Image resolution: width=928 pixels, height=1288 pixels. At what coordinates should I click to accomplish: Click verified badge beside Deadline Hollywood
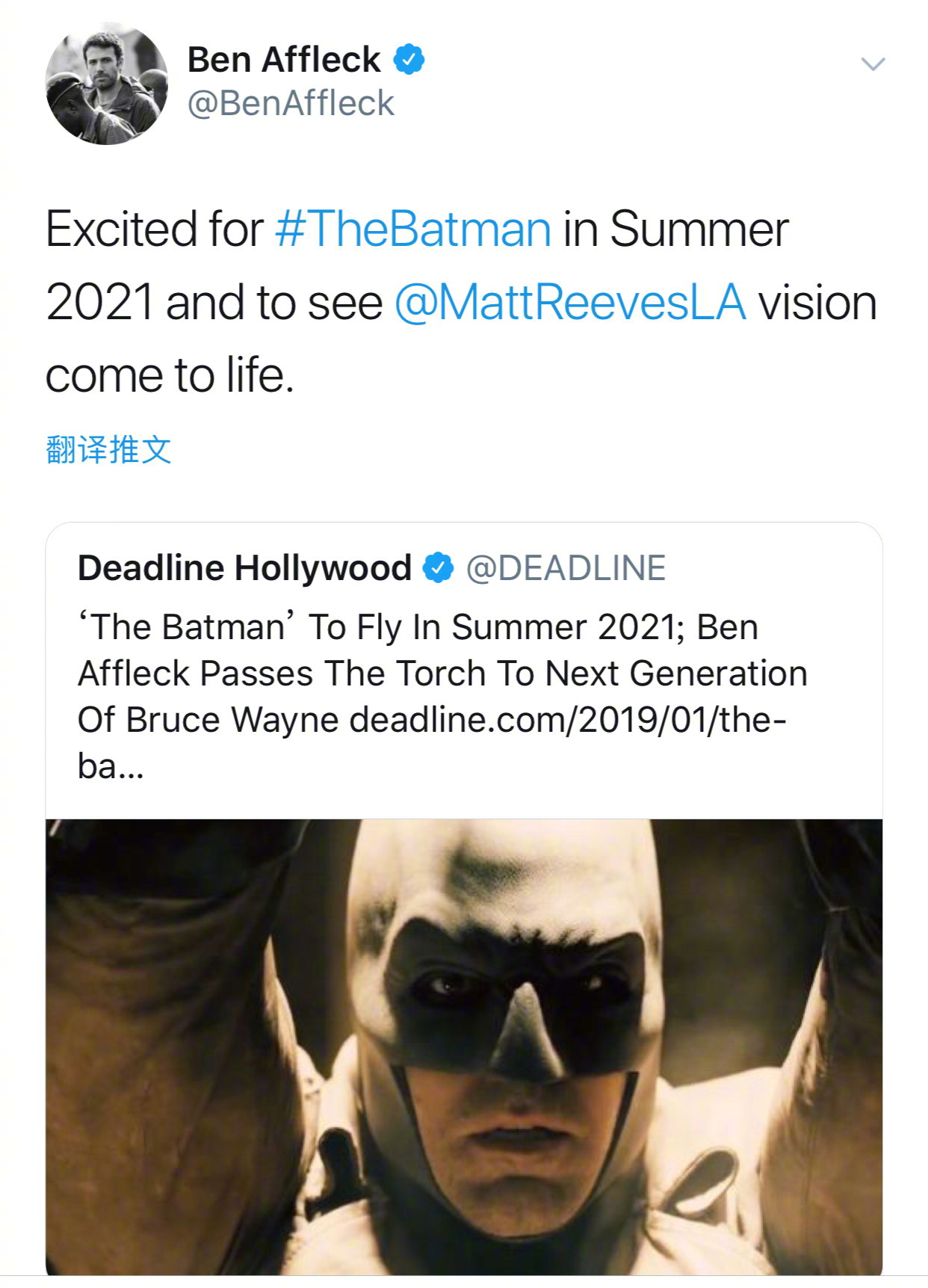[438, 568]
